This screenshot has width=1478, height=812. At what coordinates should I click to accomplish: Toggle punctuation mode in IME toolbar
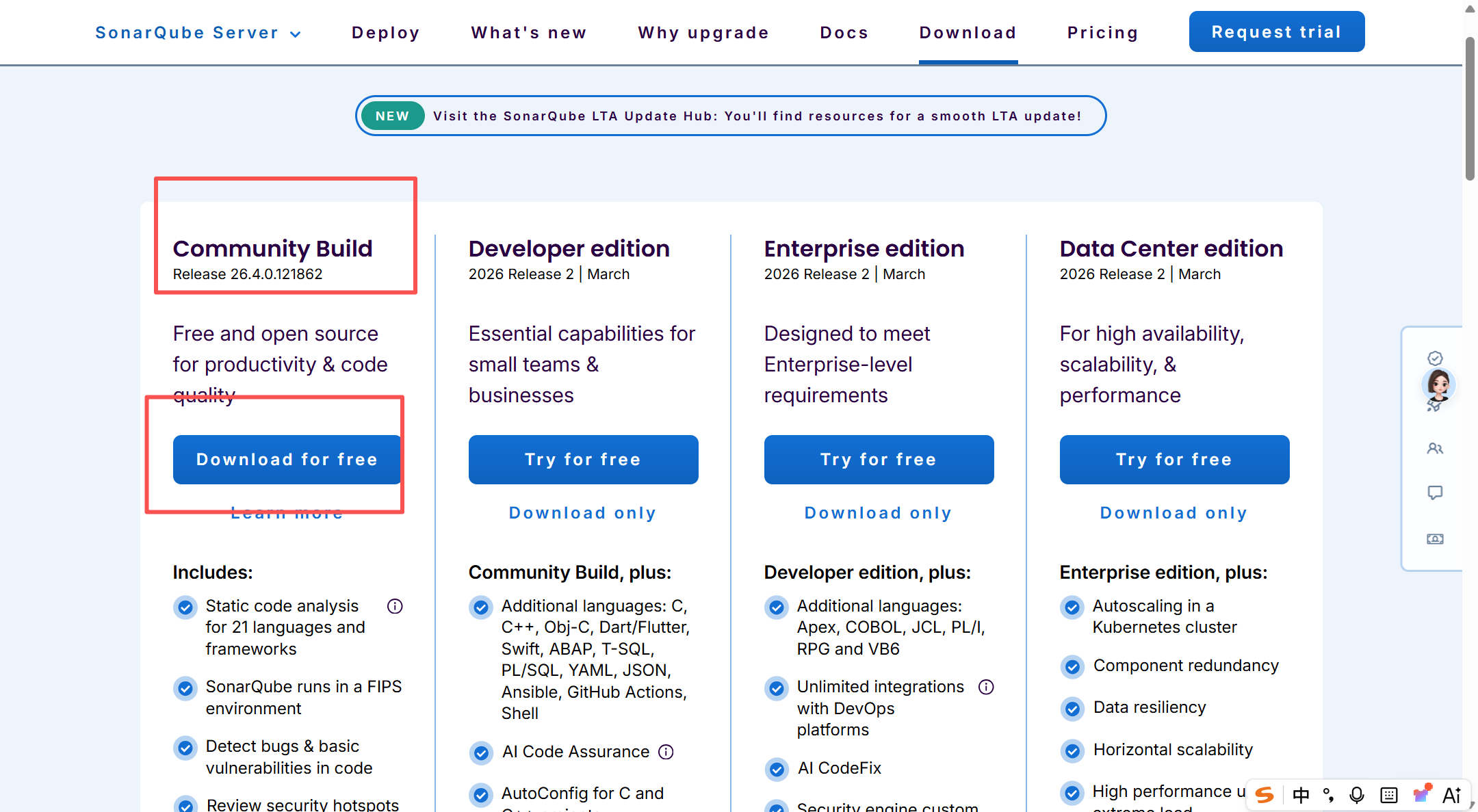pos(1328,794)
